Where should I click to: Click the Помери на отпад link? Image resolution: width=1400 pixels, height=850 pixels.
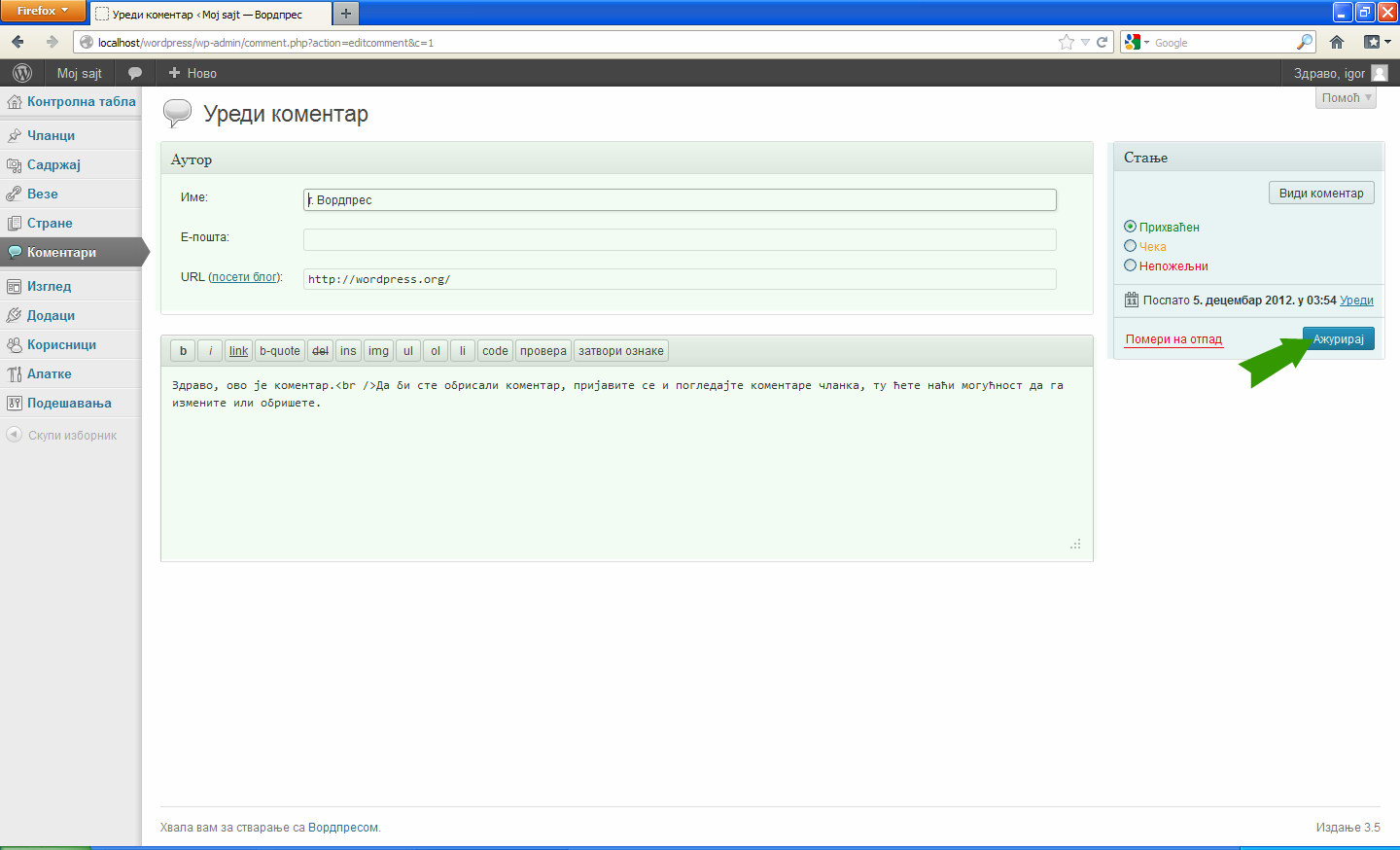1173,339
